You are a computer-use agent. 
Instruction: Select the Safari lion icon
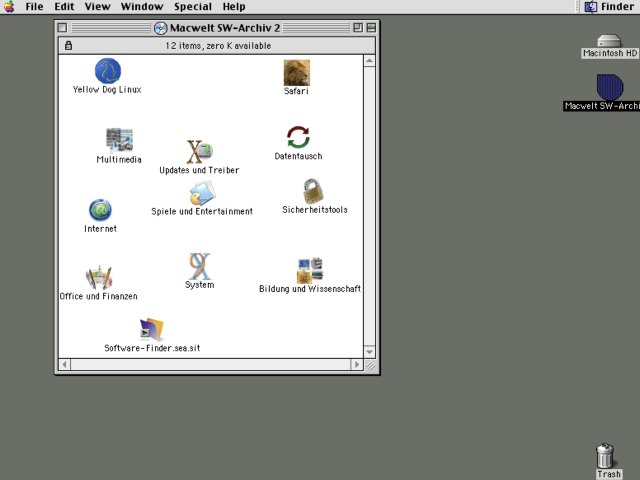297,73
